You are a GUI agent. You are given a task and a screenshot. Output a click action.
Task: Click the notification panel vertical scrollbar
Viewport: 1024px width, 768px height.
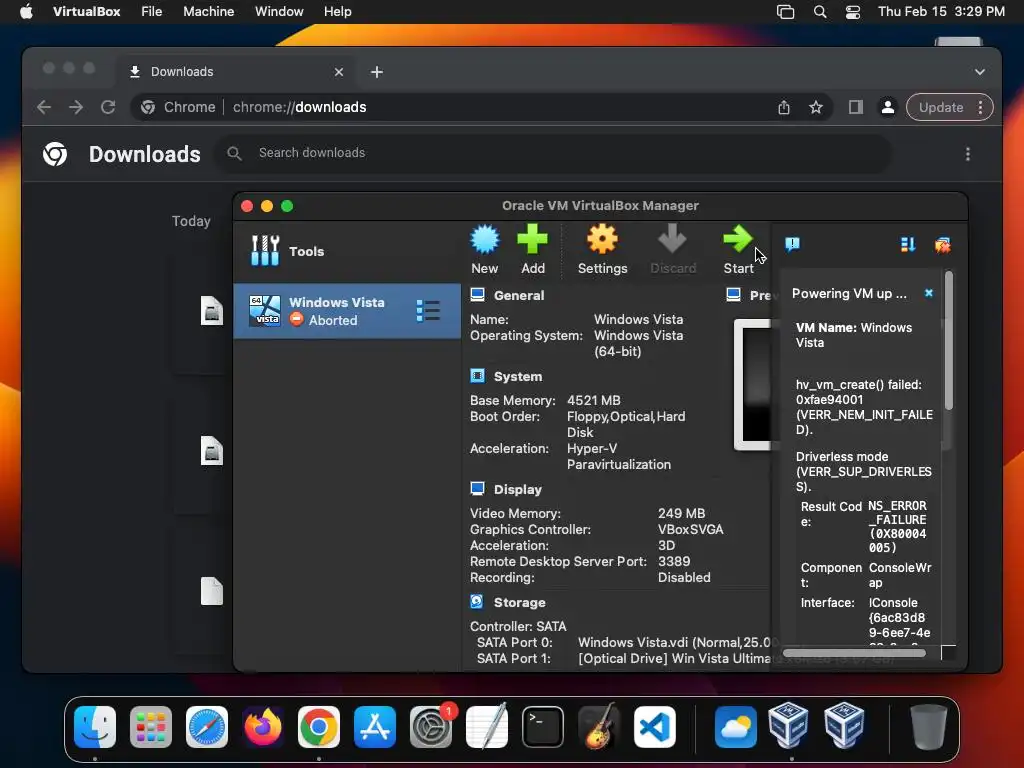coord(949,341)
